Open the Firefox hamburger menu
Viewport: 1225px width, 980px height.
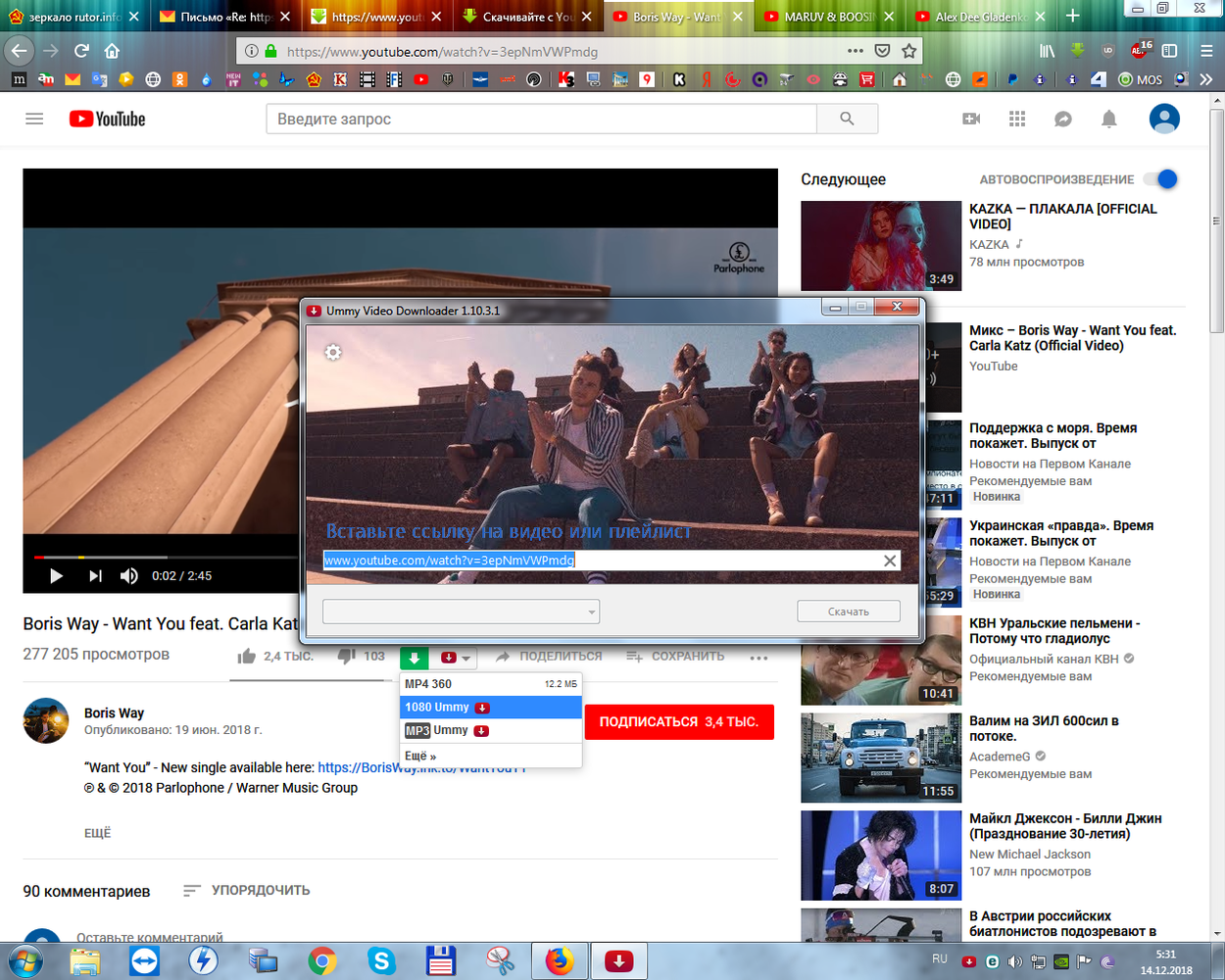coord(1206,51)
